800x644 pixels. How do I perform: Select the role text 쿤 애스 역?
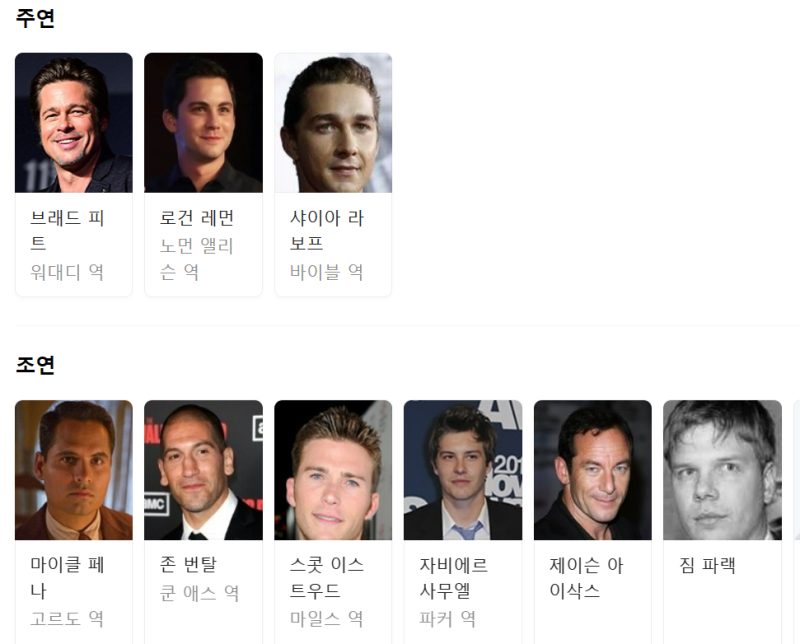tap(199, 593)
